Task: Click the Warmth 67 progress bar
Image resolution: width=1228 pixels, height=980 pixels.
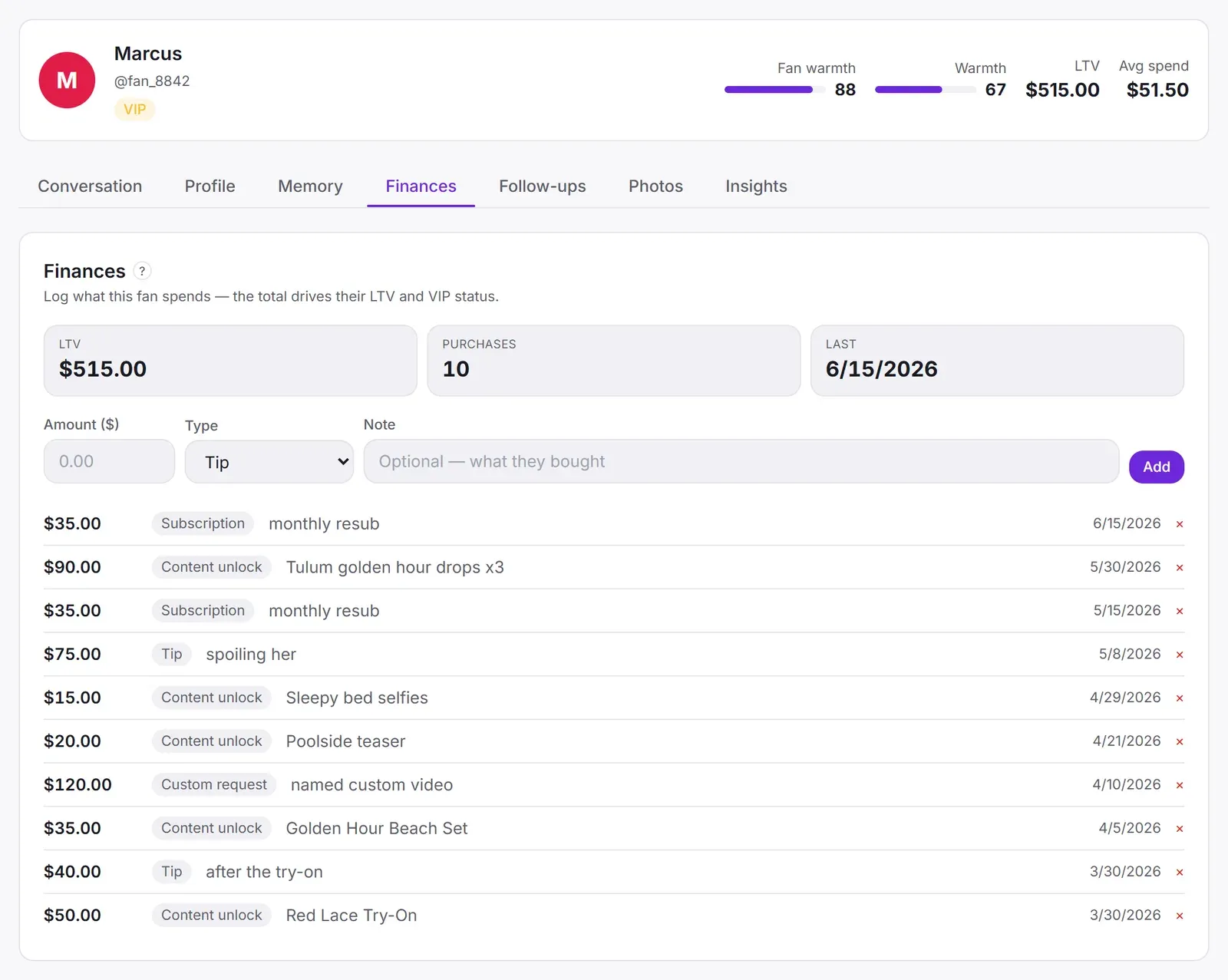Action: 926,90
